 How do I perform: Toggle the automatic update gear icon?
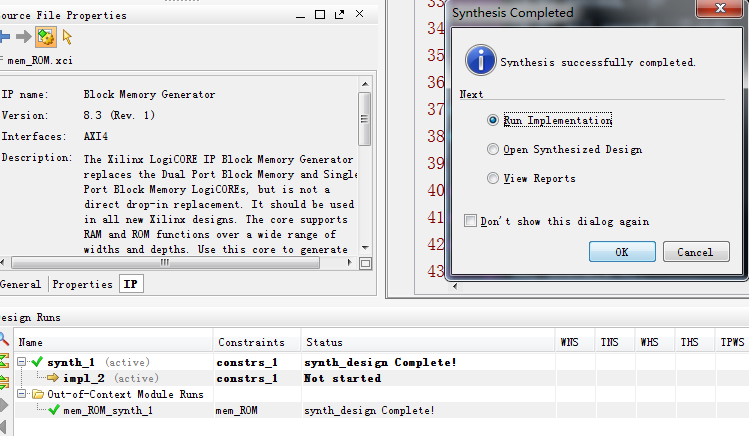click(46, 37)
